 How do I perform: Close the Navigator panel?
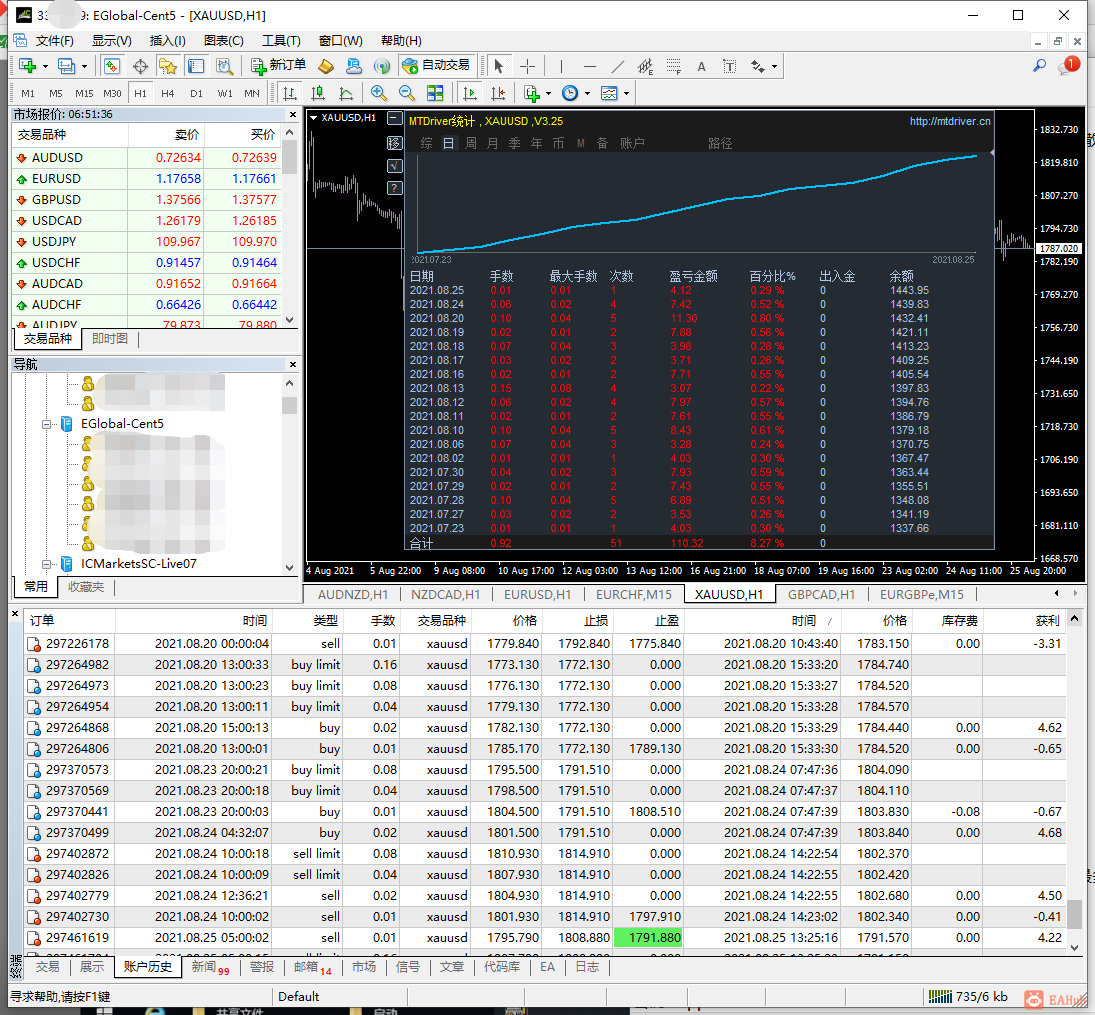pos(293,364)
